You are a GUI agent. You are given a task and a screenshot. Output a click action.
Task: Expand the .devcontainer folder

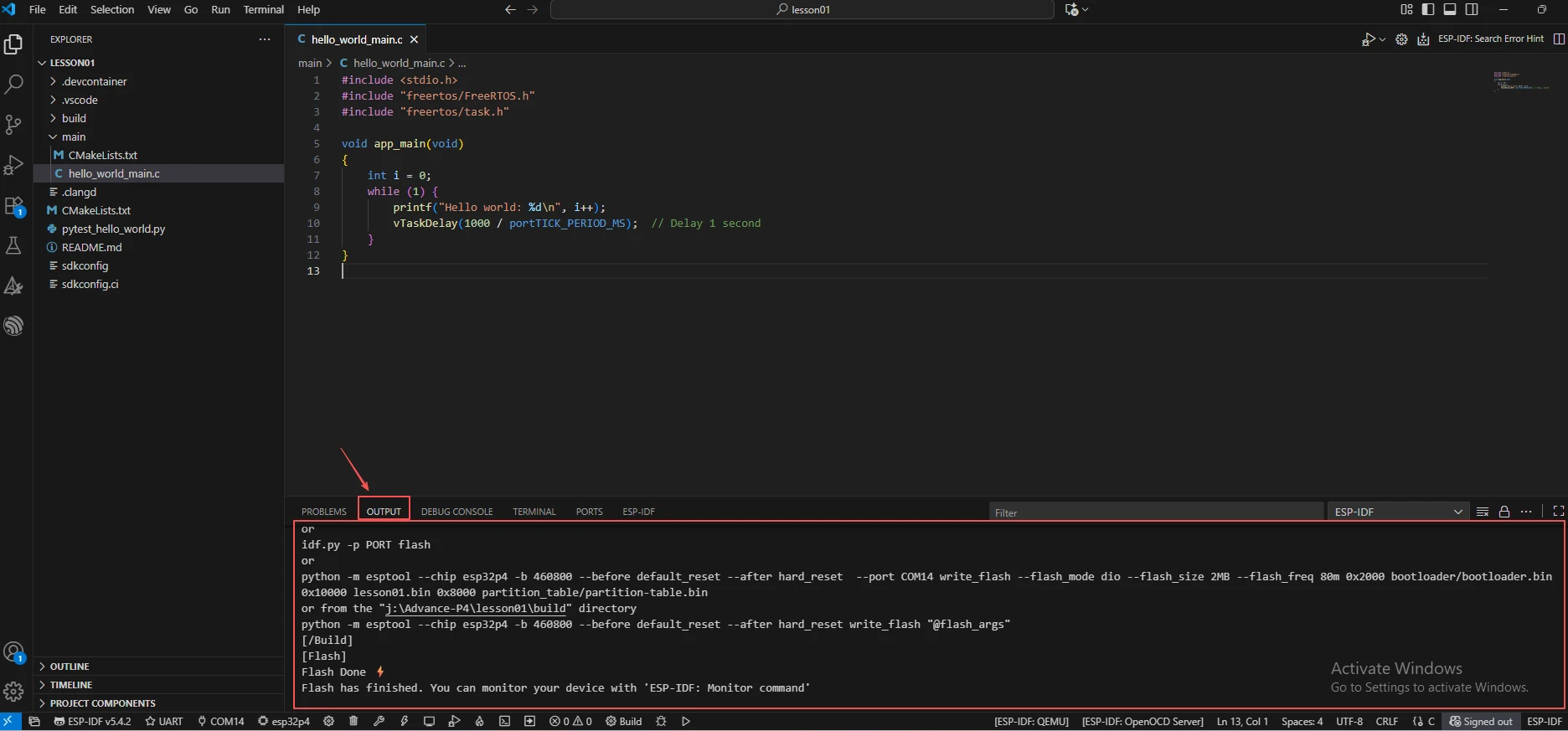click(94, 81)
